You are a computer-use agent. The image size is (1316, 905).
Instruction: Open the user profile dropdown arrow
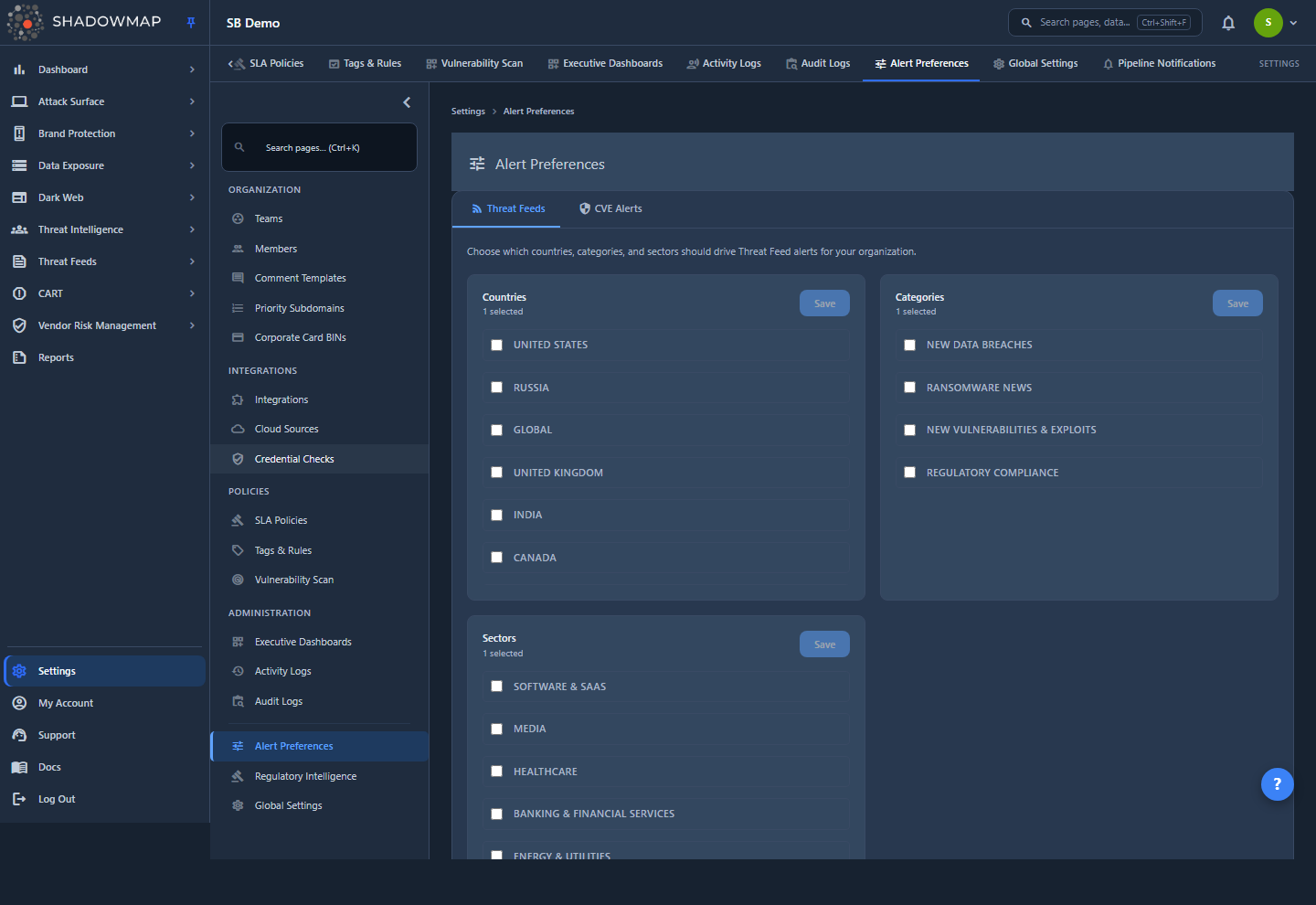1293,23
